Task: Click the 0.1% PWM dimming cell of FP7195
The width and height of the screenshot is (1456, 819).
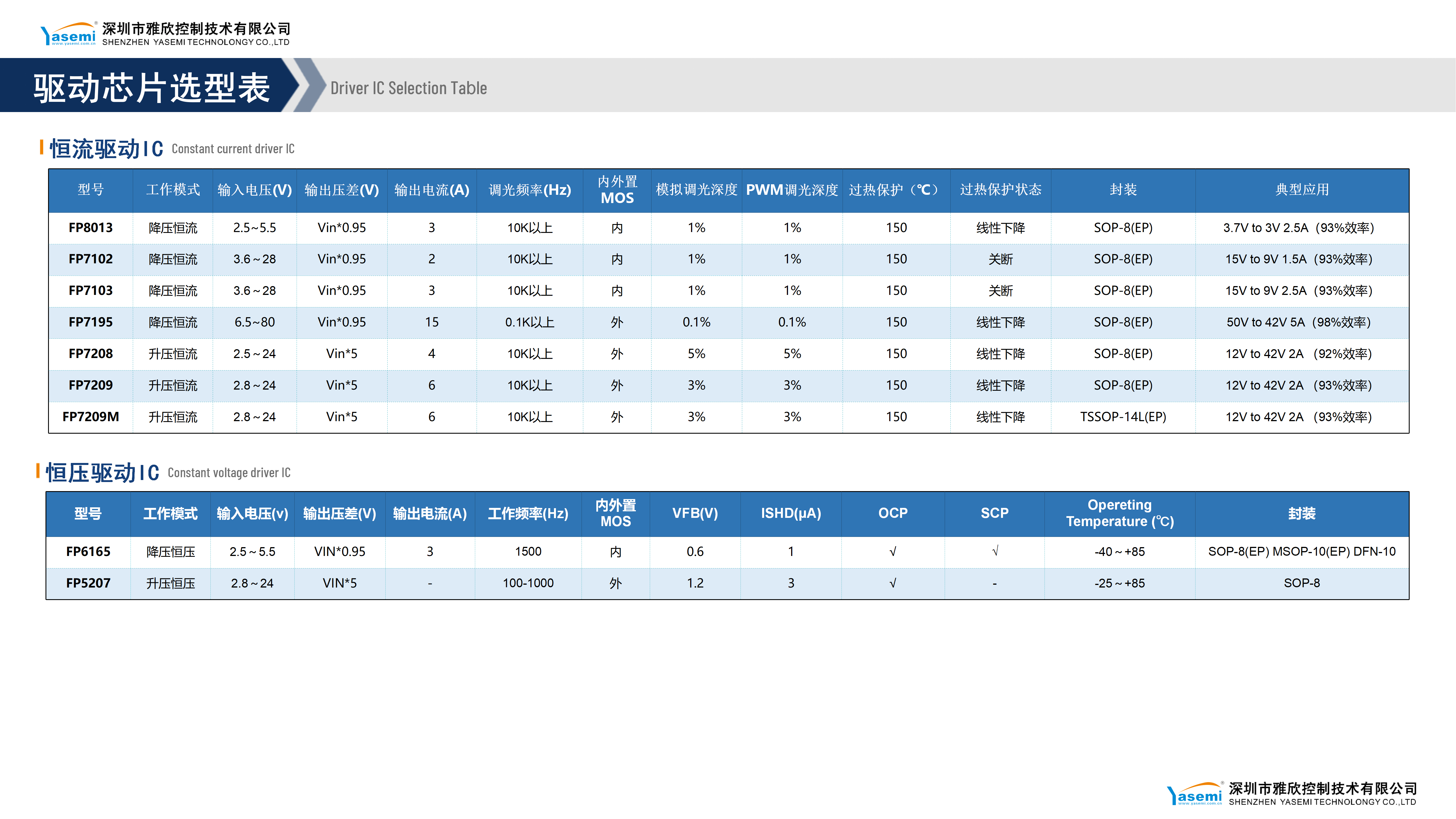Action: pos(792,322)
